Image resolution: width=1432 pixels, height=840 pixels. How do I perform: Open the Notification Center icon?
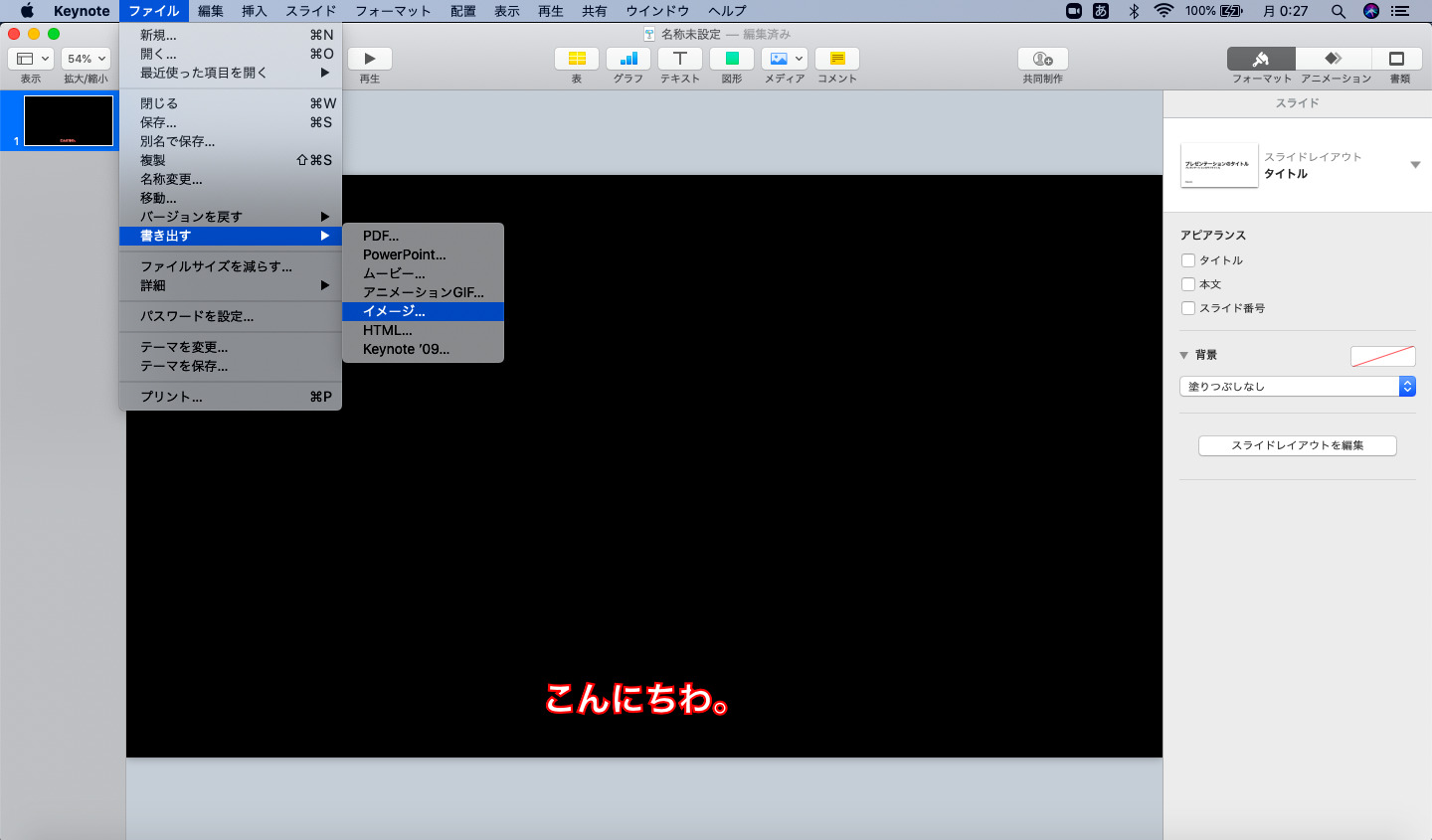[x=1400, y=11]
